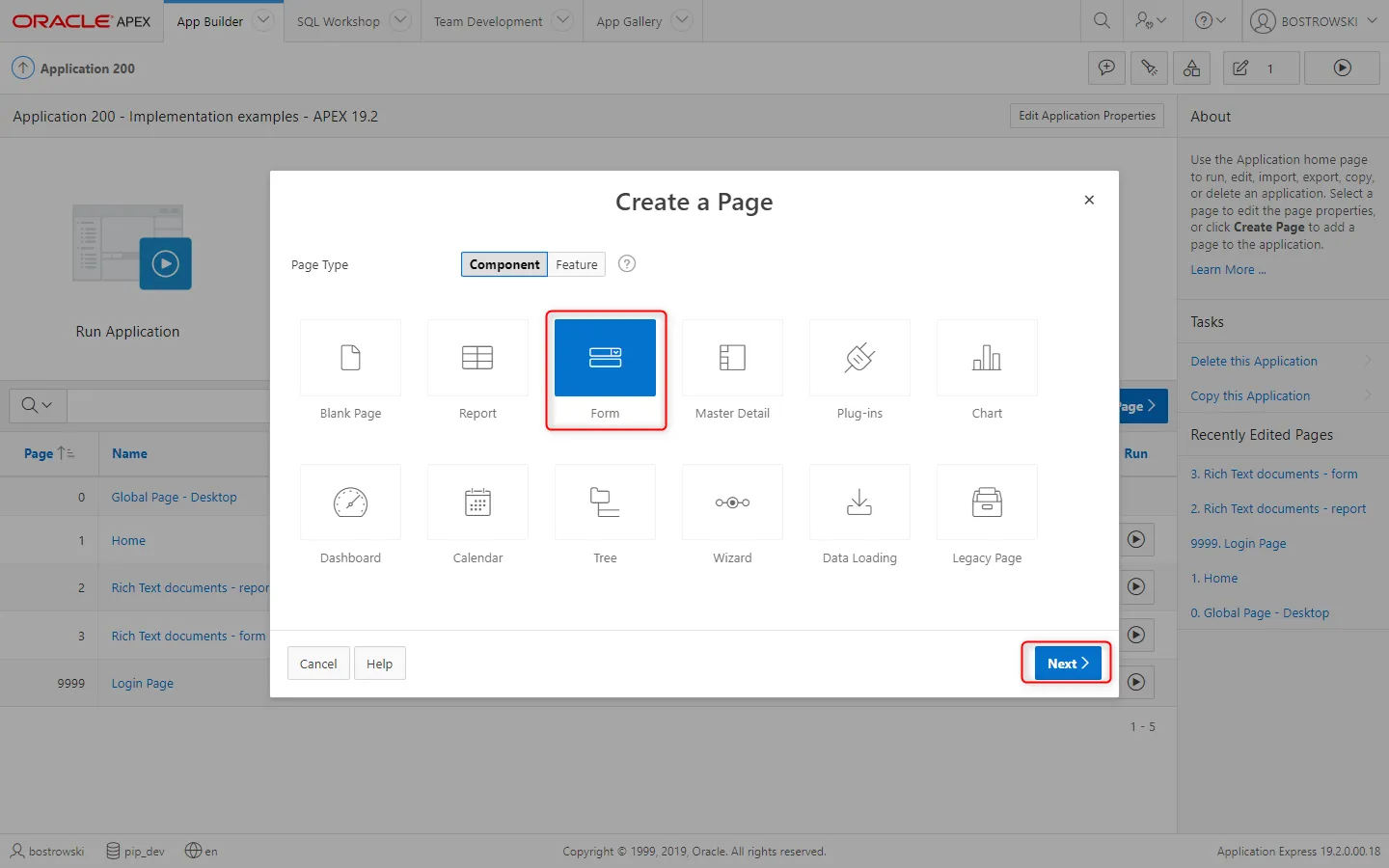Choose the Chart page type
Viewport: 1389px width, 868px height.
[987, 359]
